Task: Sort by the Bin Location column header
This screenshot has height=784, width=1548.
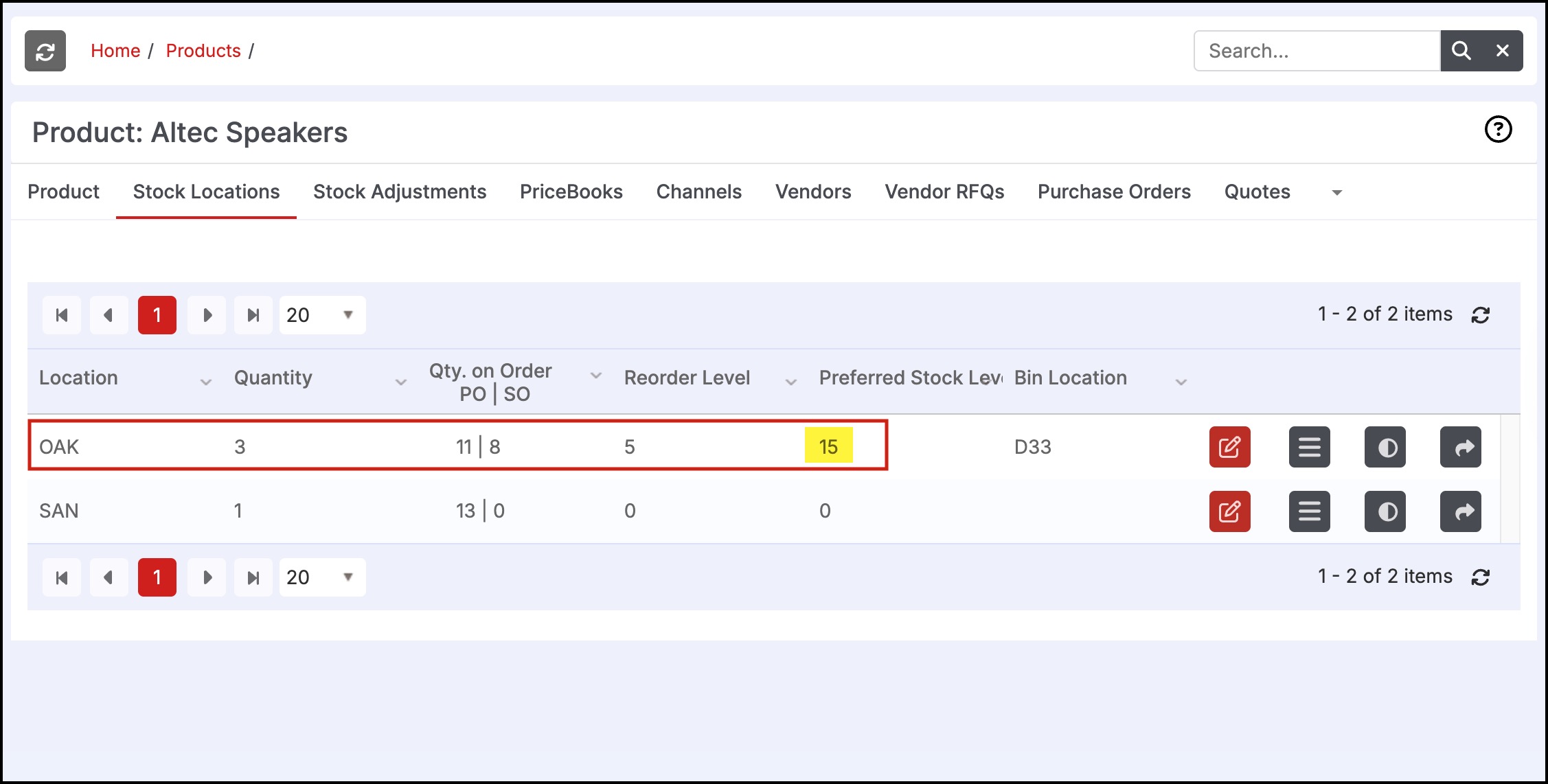Action: pos(1071,378)
